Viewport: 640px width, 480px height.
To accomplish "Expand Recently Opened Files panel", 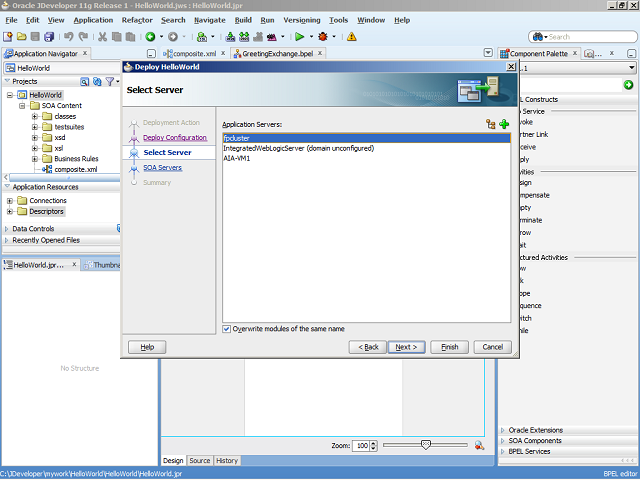I will tap(7, 240).
